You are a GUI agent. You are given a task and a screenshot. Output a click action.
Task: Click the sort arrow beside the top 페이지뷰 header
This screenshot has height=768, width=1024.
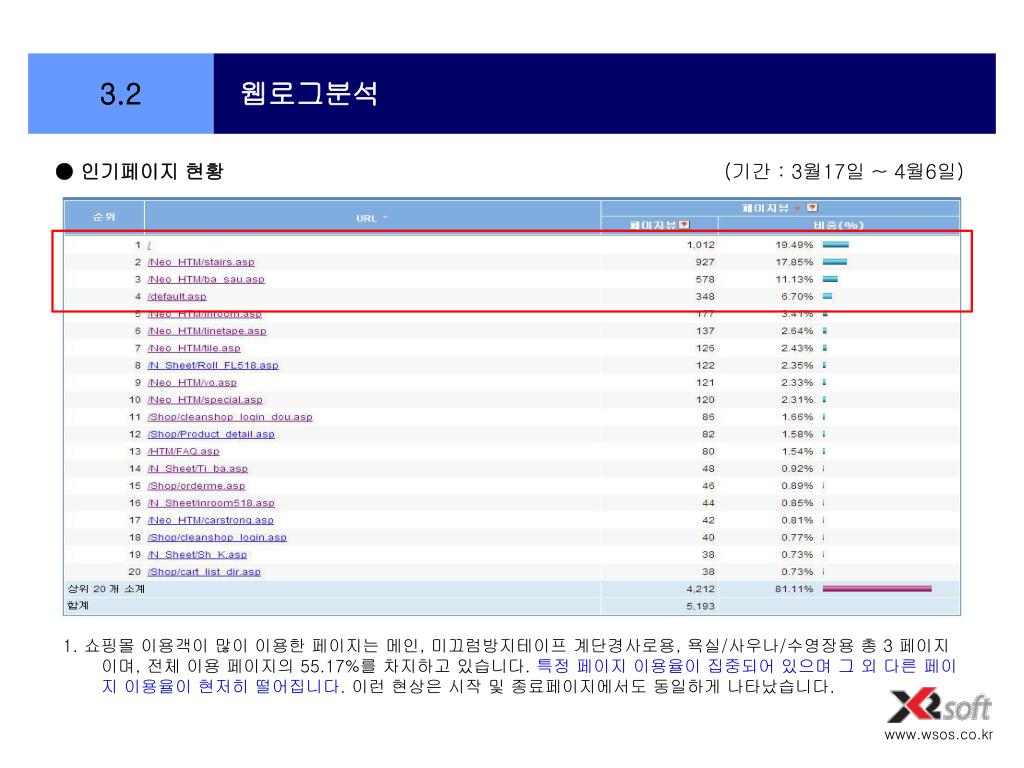[x=798, y=208]
